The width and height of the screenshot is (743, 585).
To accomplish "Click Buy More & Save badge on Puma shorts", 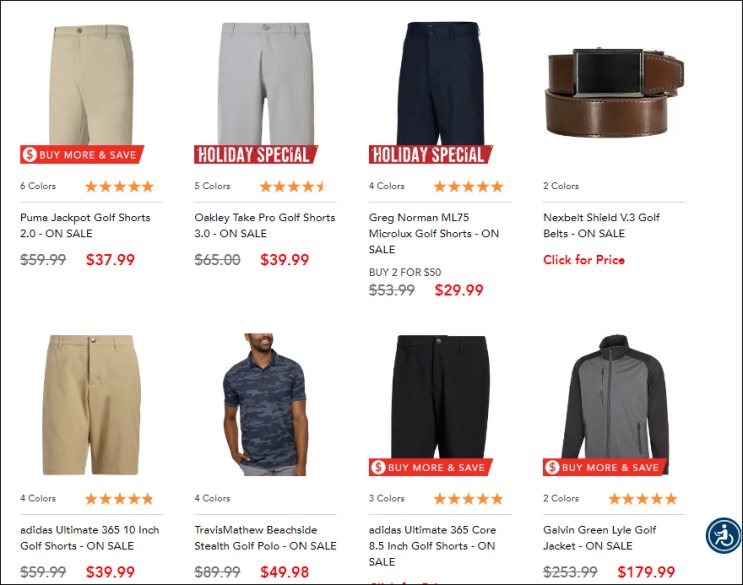I will pos(82,154).
